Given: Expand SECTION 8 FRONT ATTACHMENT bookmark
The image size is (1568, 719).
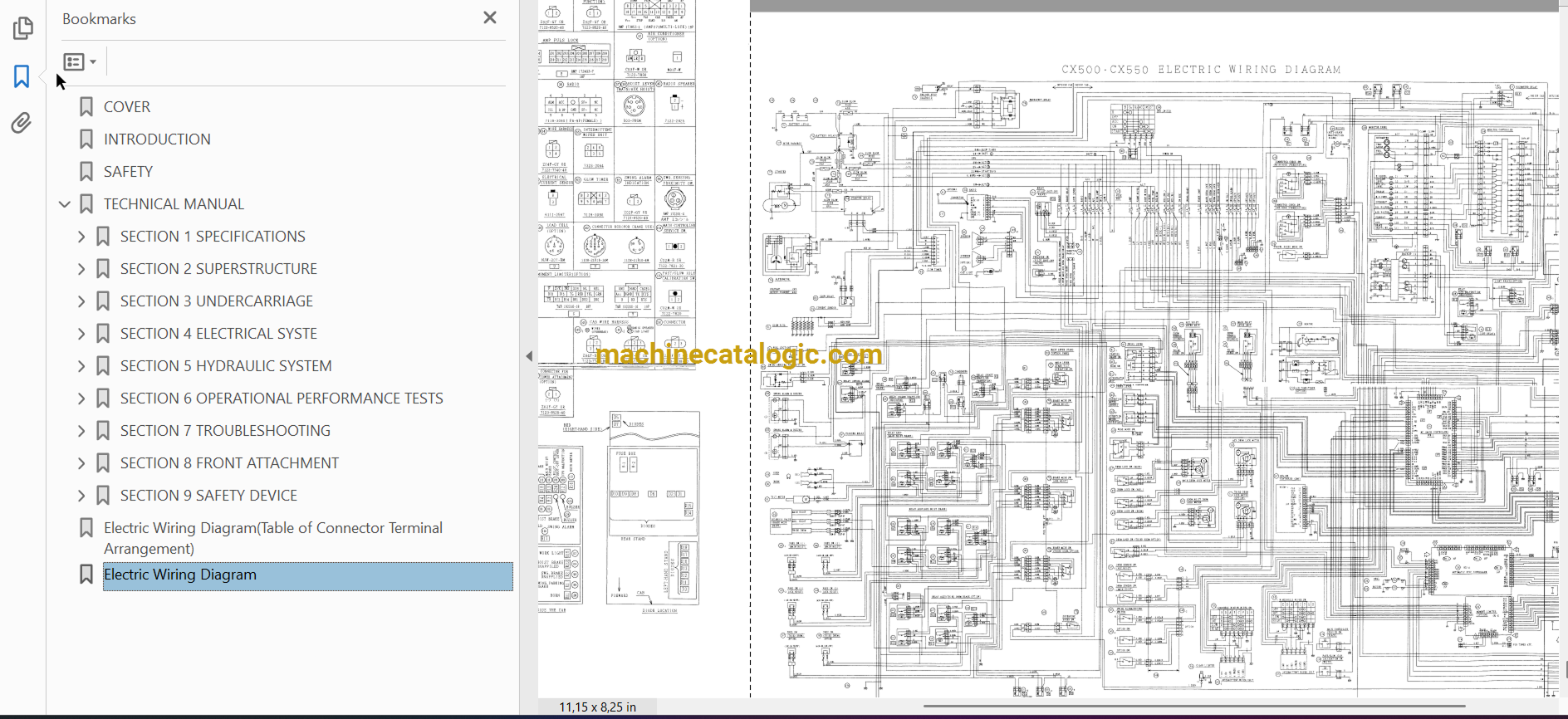Looking at the screenshot, I should pyautogui.click(x=81, y=463).
